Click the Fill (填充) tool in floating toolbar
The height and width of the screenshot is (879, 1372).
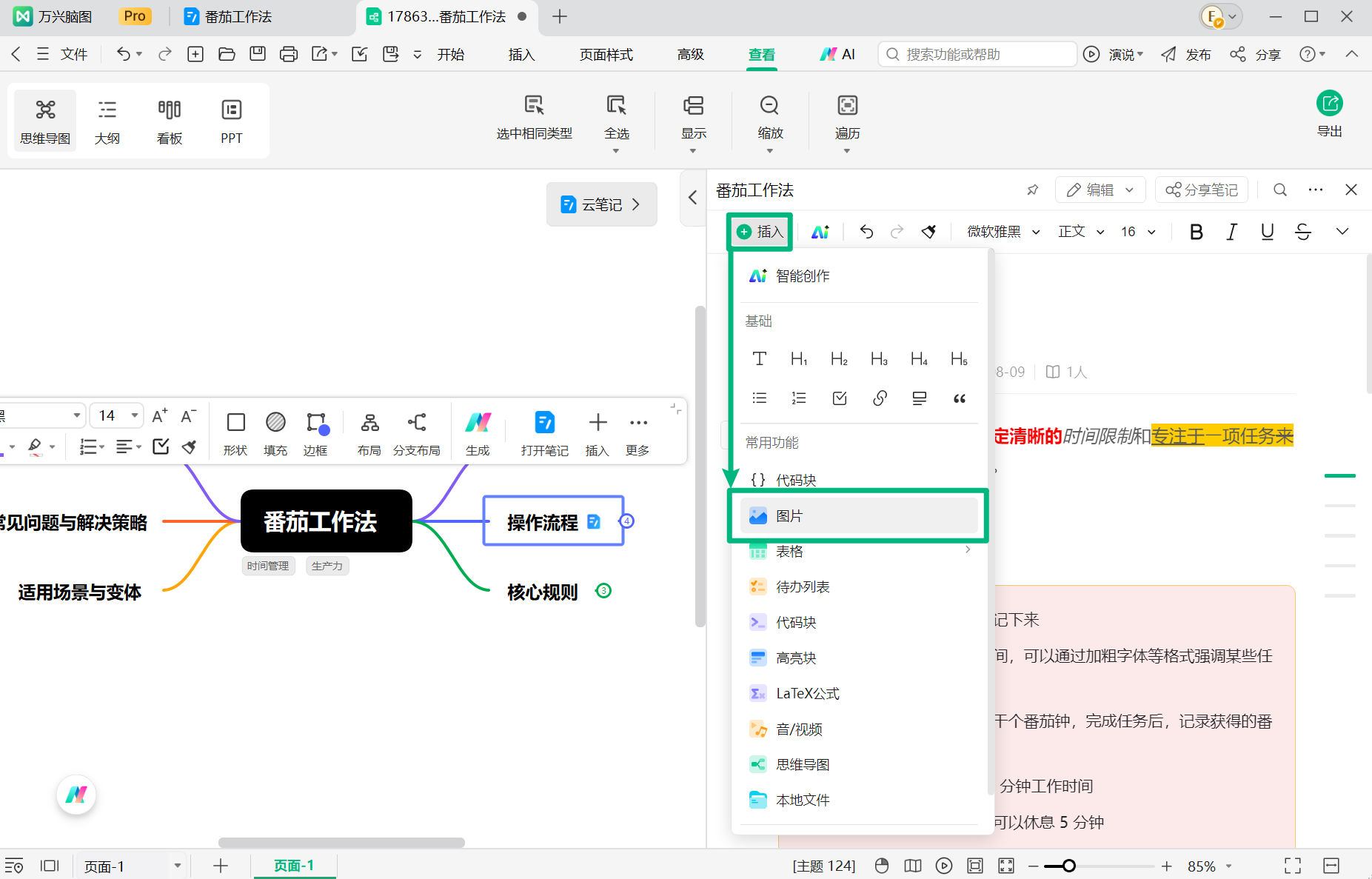click(275, 432)
